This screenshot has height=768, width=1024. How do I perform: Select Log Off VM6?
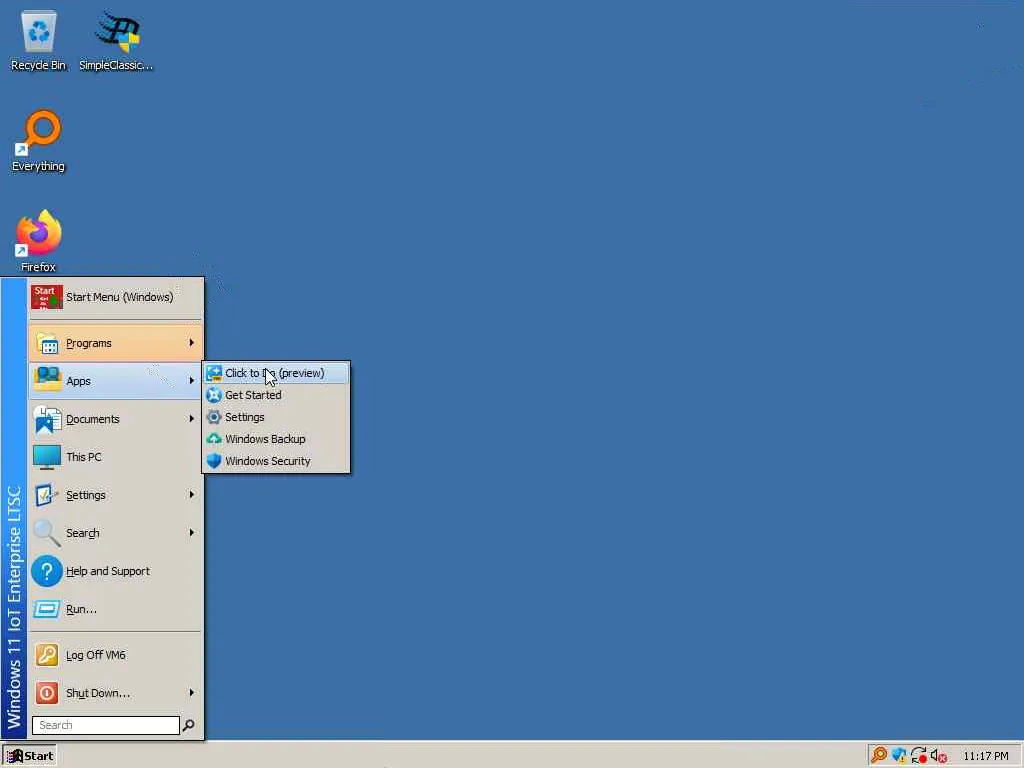[x=116, y=655]
